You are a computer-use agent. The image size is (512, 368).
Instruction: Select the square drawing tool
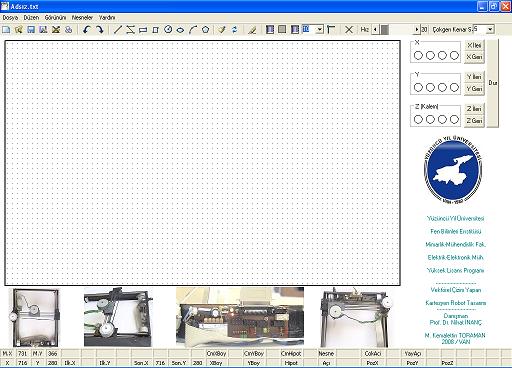point(155,30)
